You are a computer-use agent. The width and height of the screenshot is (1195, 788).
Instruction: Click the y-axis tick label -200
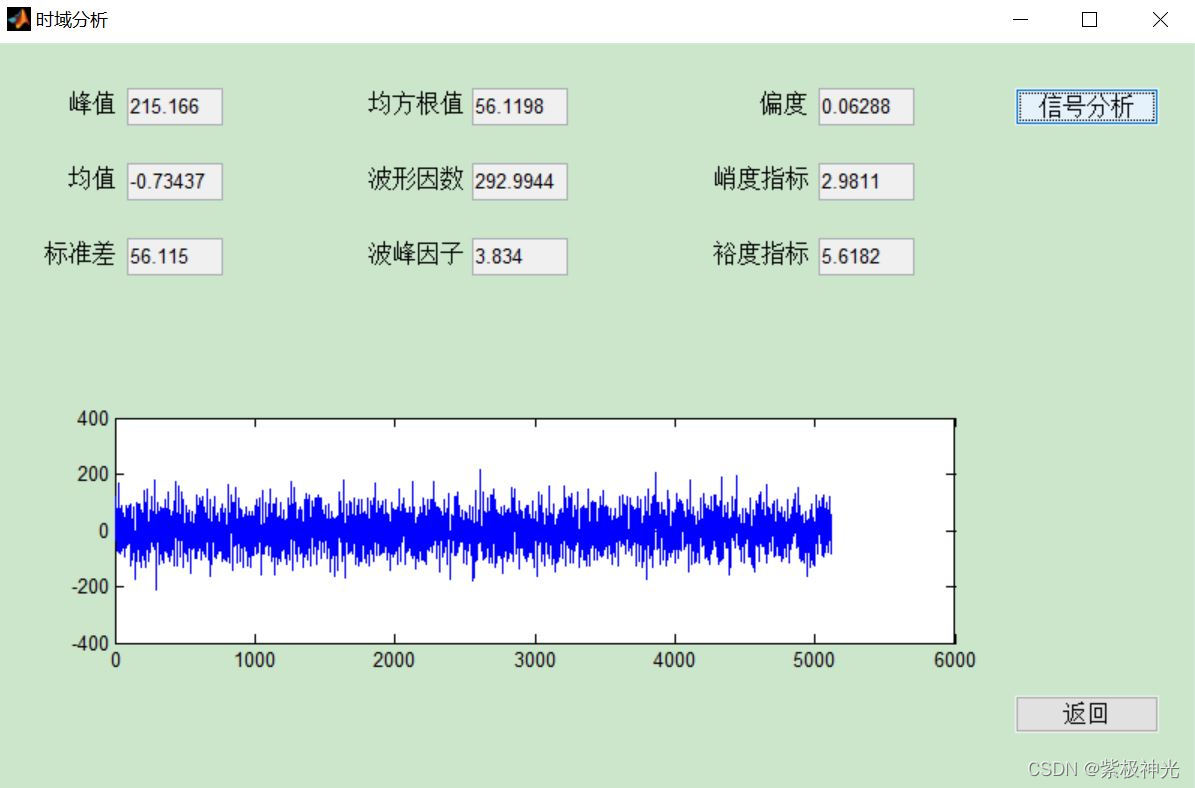tap(90, 587)
